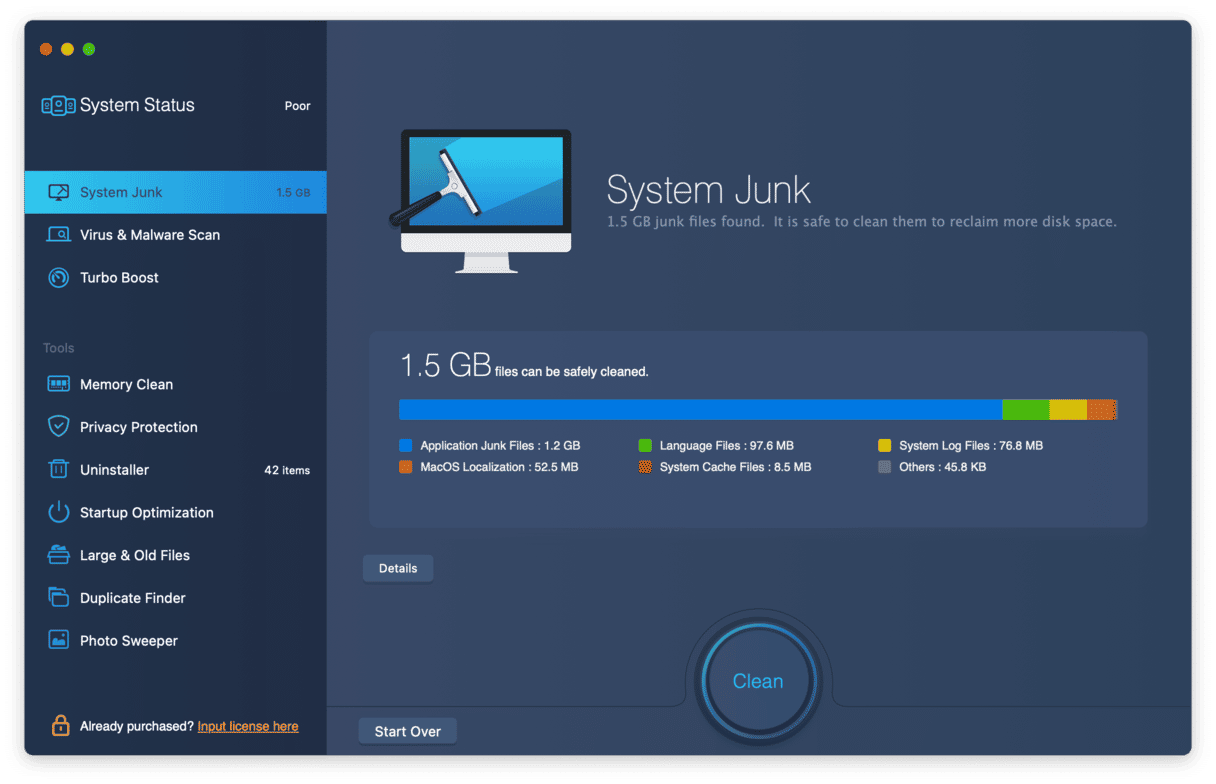Click the Virus & Malware Scan laptop icon

(58, 235)
